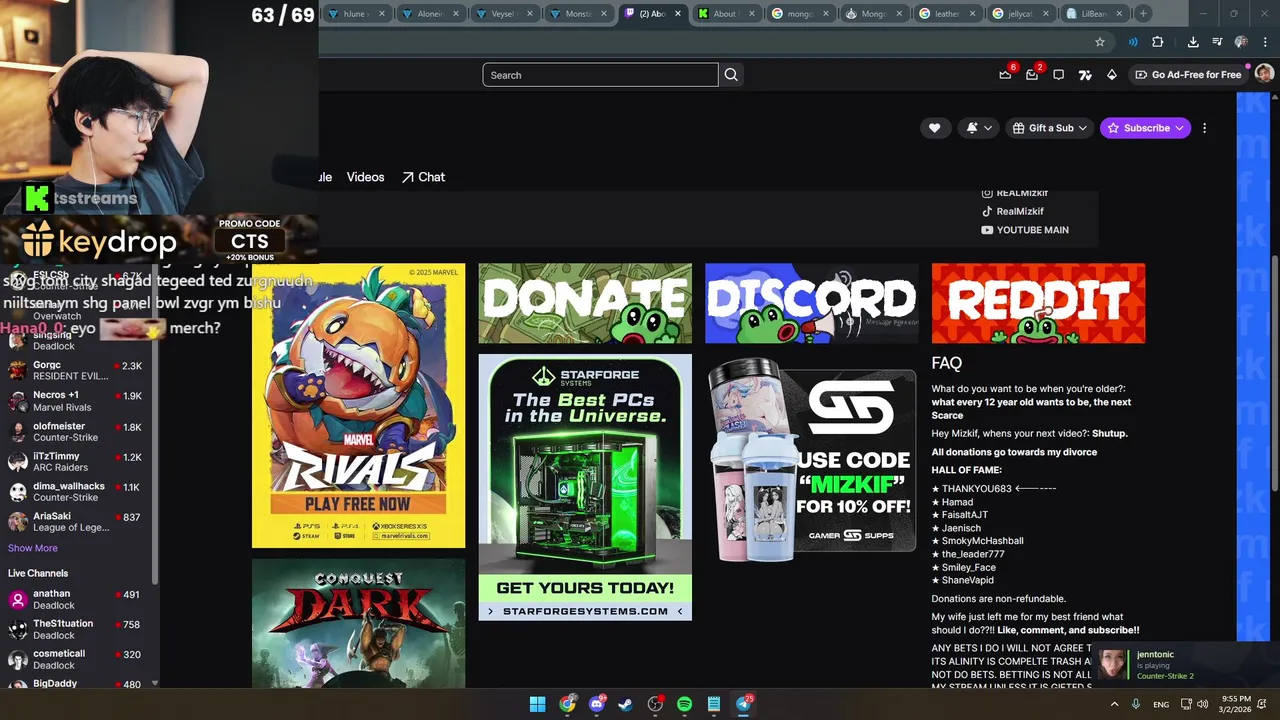Open cosmeticall live channel

click(x=76, y=659)
